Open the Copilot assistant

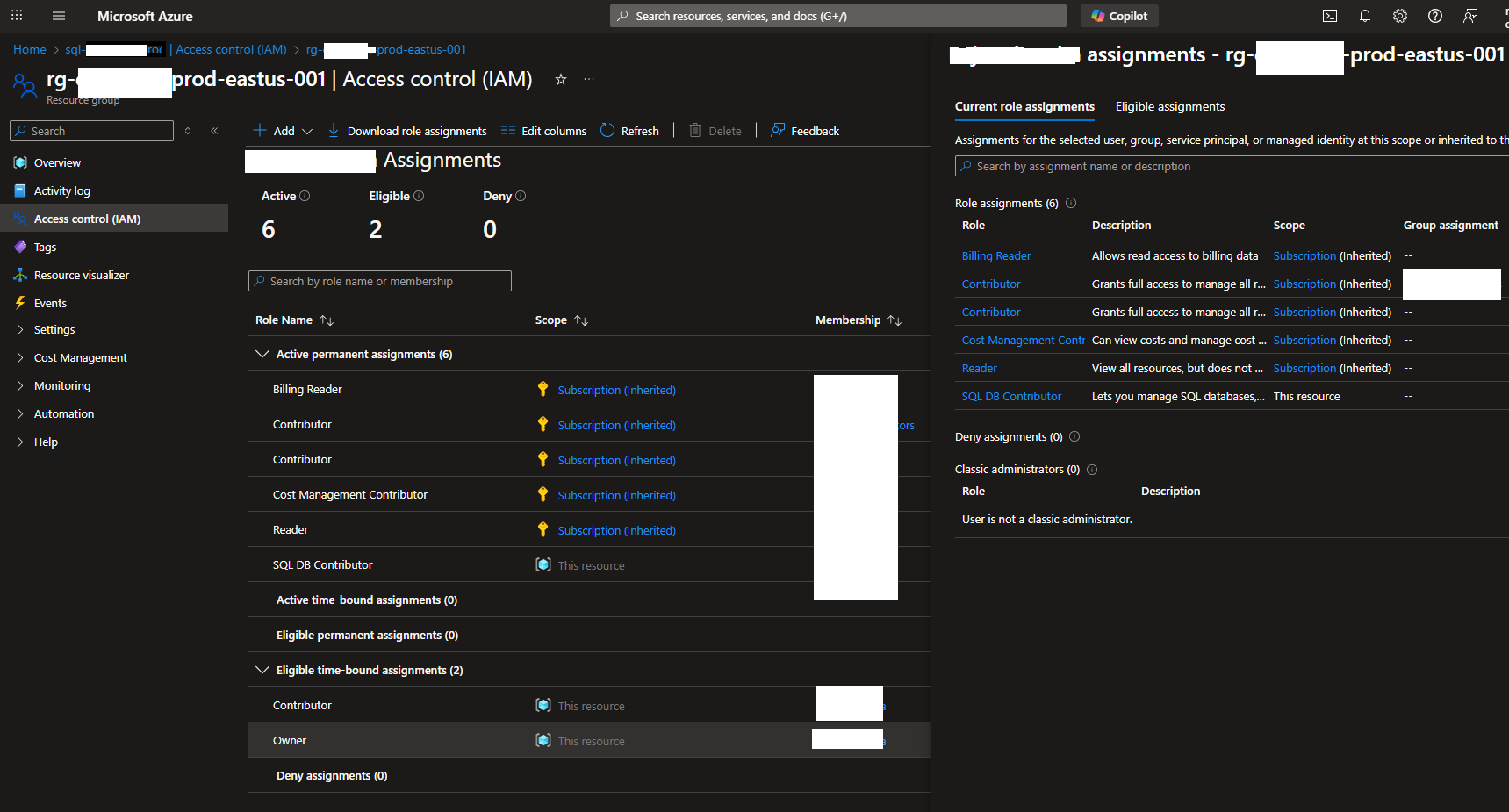pyautogui.click(x=1119, y=16)
